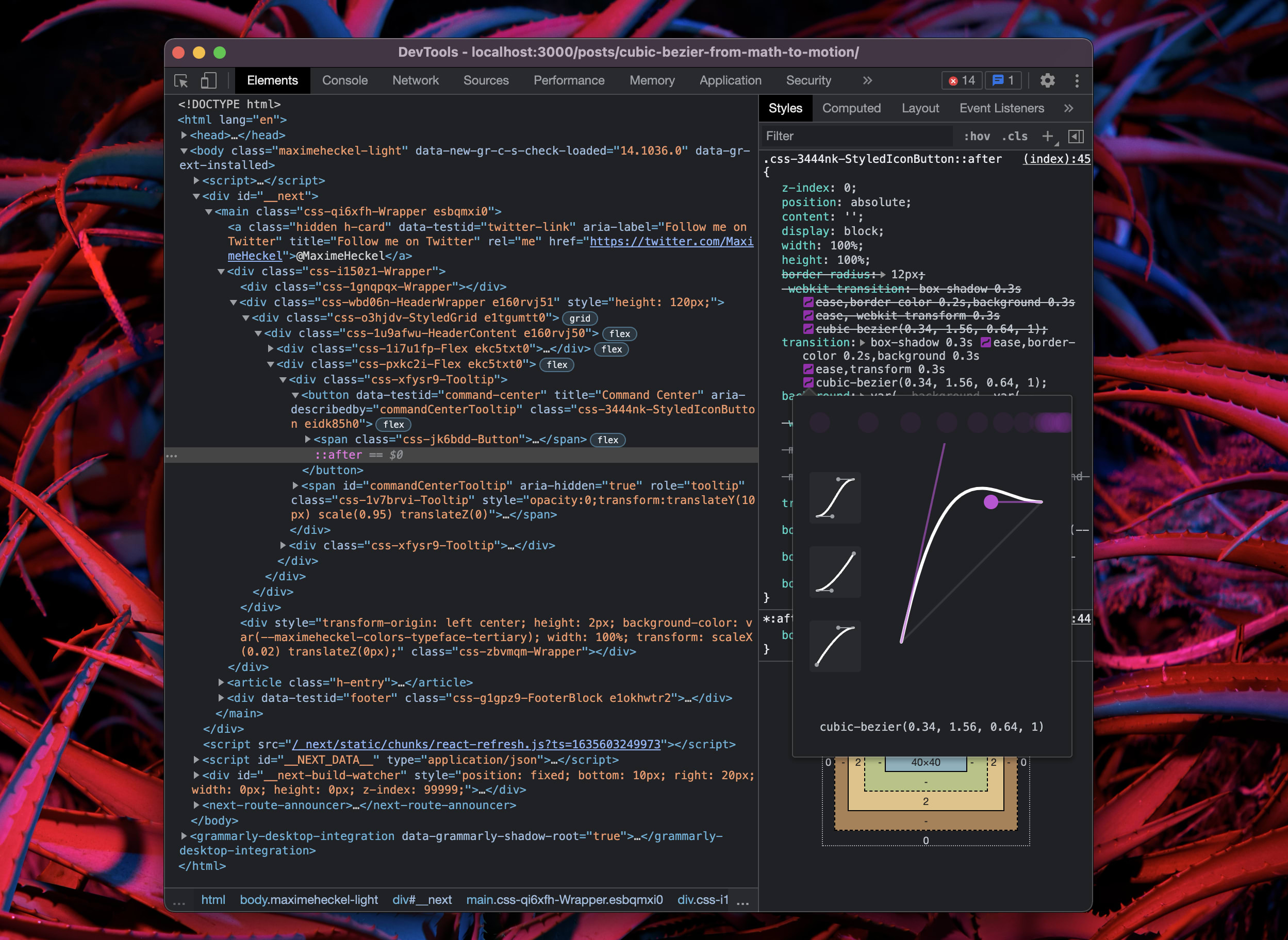Viewport: 1288px width, 940px height.
Task: Click the Elements panel tab
Action: [x=272, y=80]
